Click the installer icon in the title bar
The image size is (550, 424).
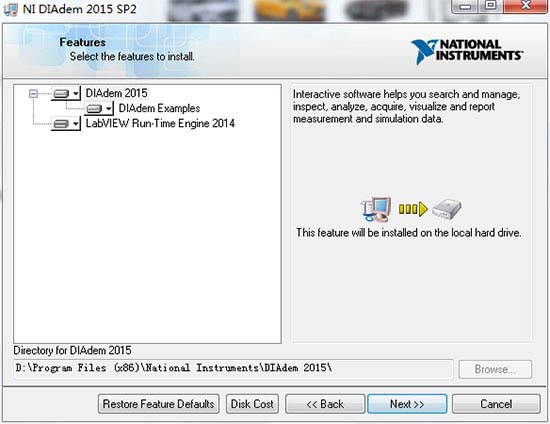click(x=11, y=8)
